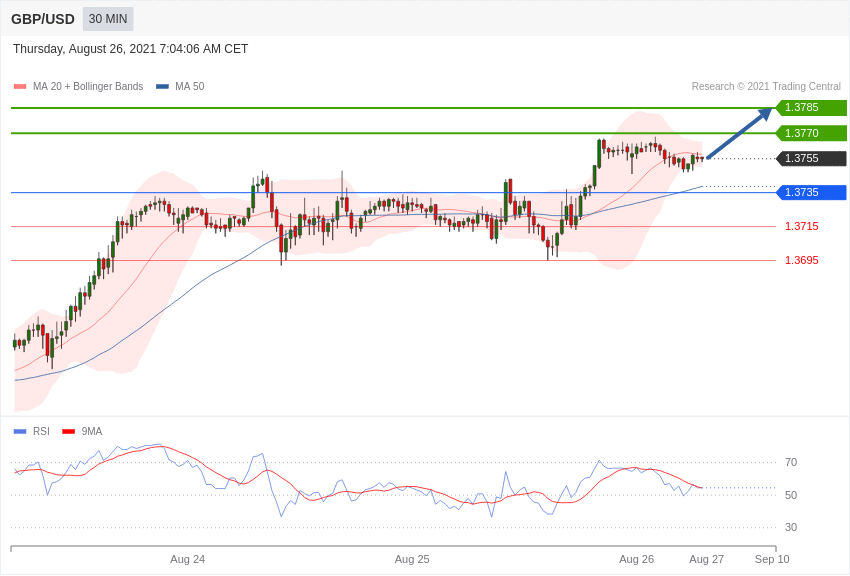Click the 1.3715 red support label
Screen dimensions: 850x576
[x=801, y=226]
